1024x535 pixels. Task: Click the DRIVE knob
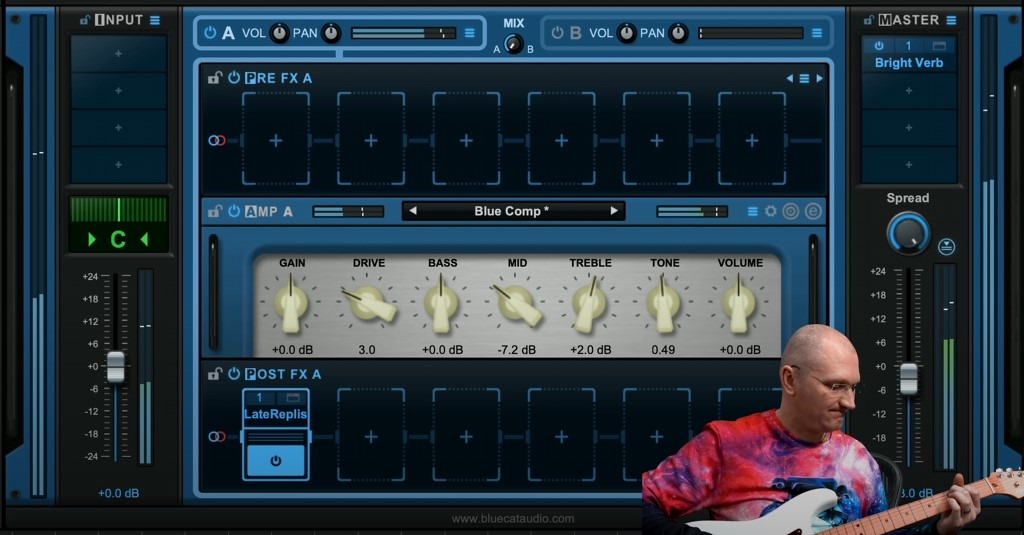(x=368, y=304)
